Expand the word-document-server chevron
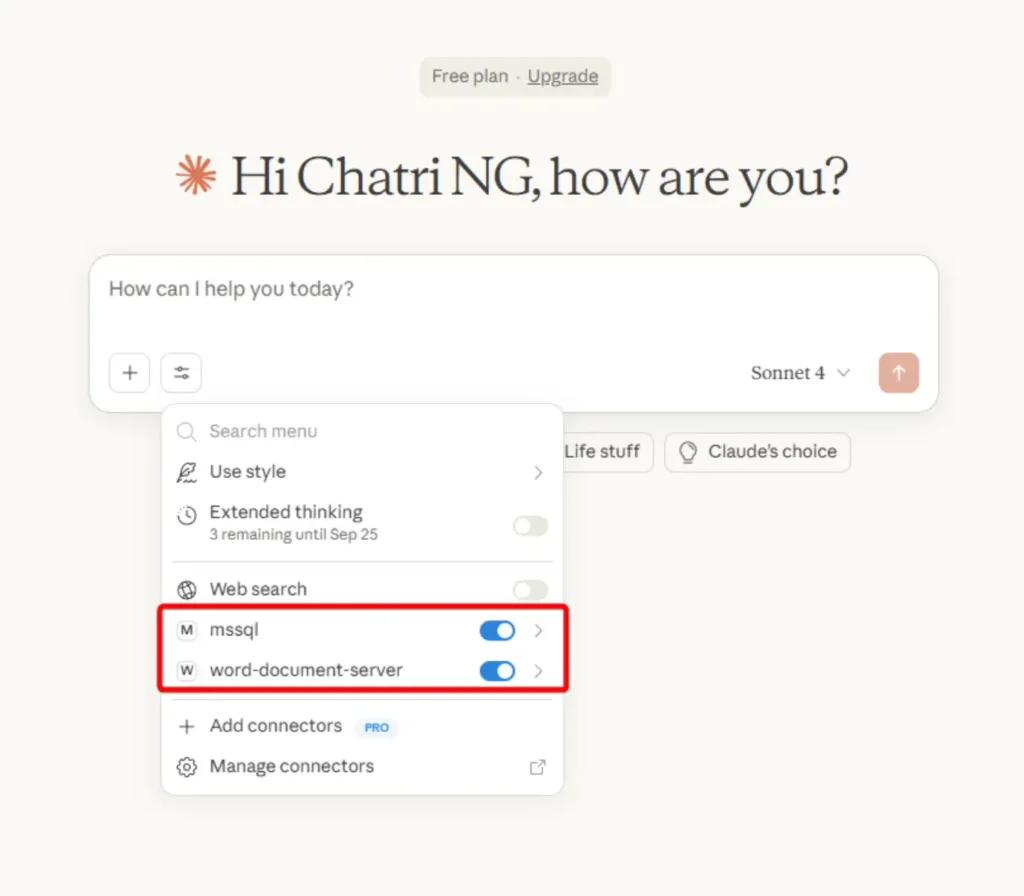1024x896 pixels. click(x=539, y=671)
